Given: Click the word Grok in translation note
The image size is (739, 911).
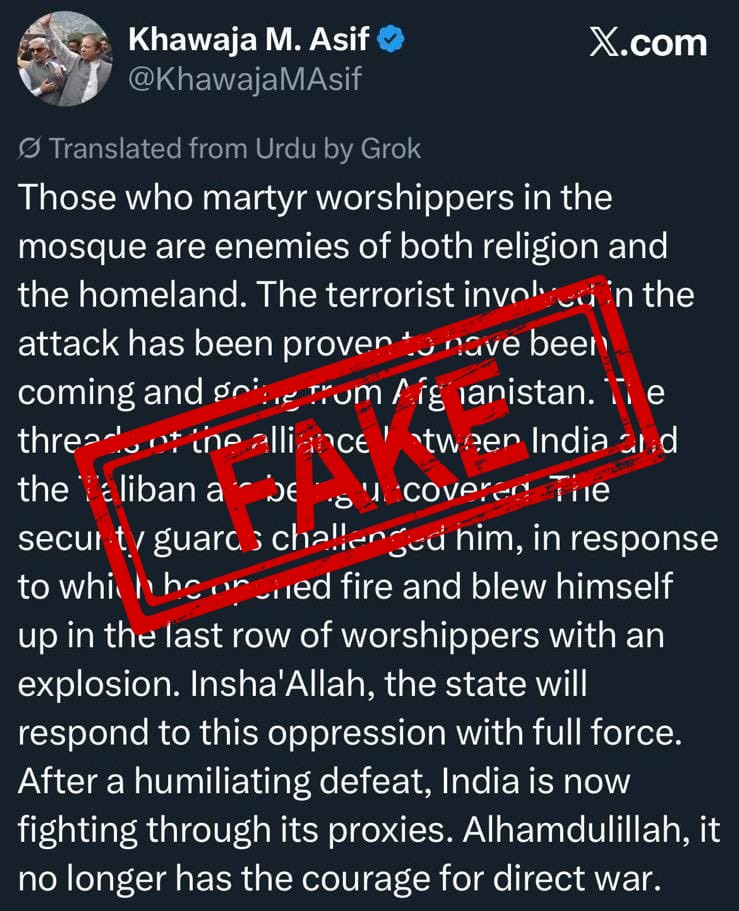Looking at the screenshot, I should [392, 150].
